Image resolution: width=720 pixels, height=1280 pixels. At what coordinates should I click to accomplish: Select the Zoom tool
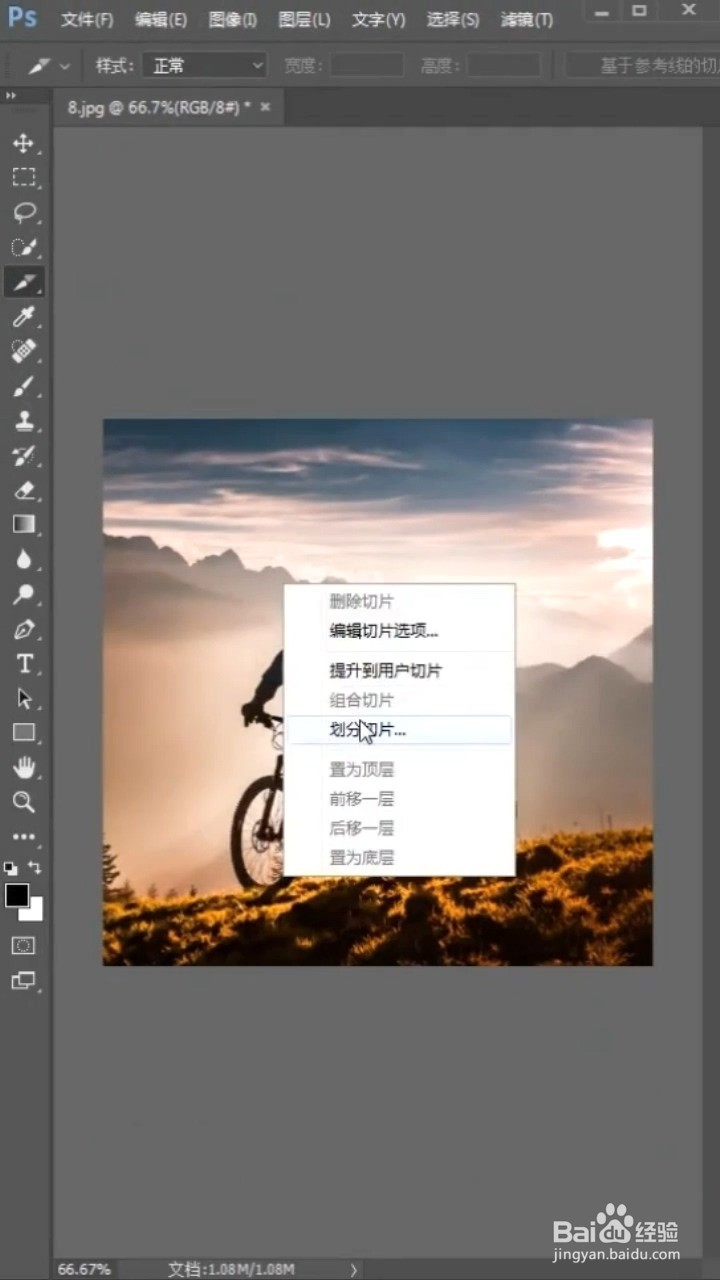click(23, 802)
